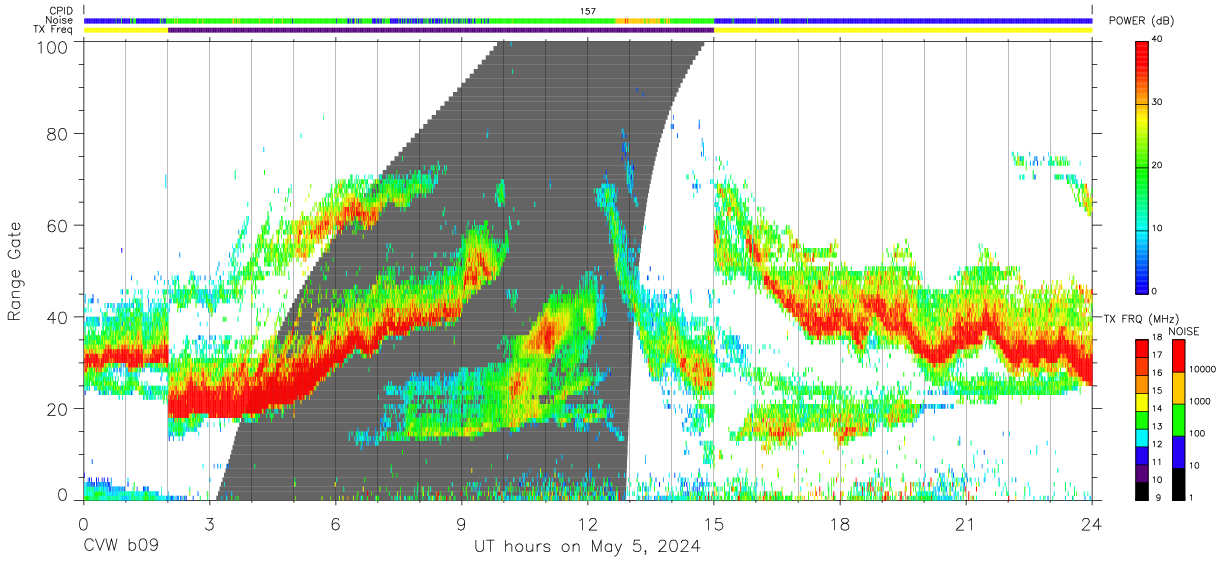Click the CVW b09 radar beam label
Screen dimensions: 1228x567
tap(121, 547)
